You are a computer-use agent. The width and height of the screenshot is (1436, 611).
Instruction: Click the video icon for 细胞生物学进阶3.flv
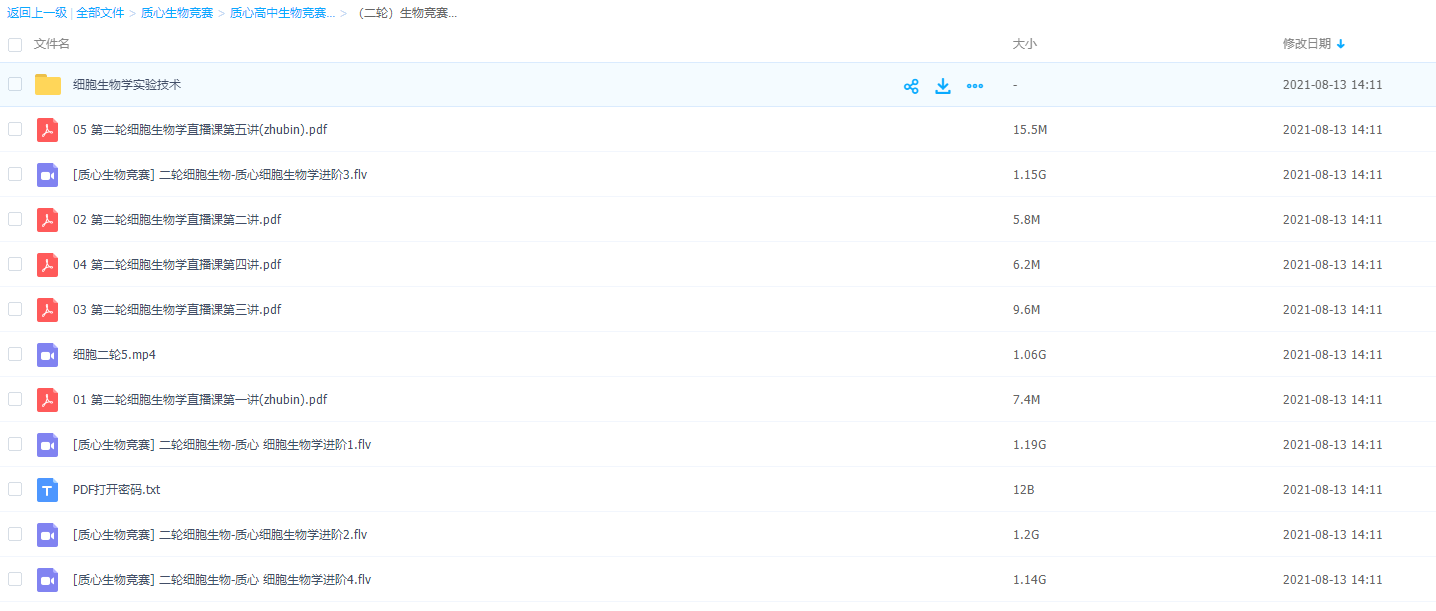tap(47, 175)
